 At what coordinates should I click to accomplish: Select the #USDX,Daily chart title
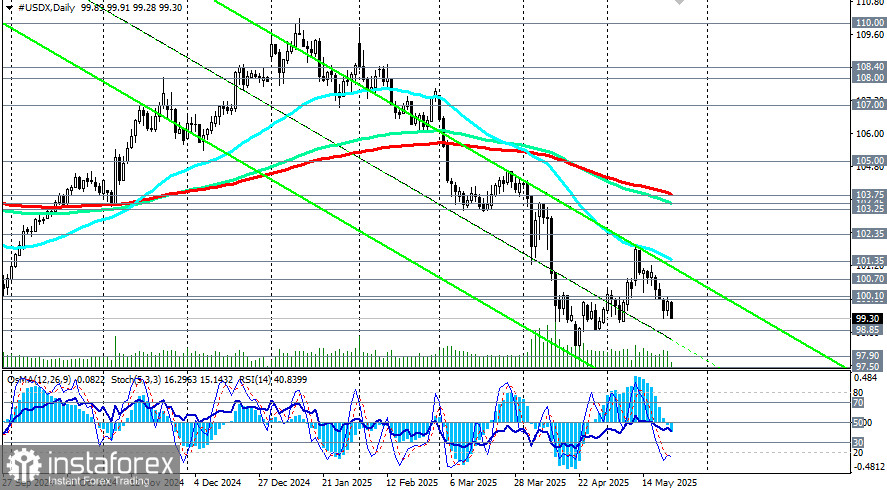point(47,8)
